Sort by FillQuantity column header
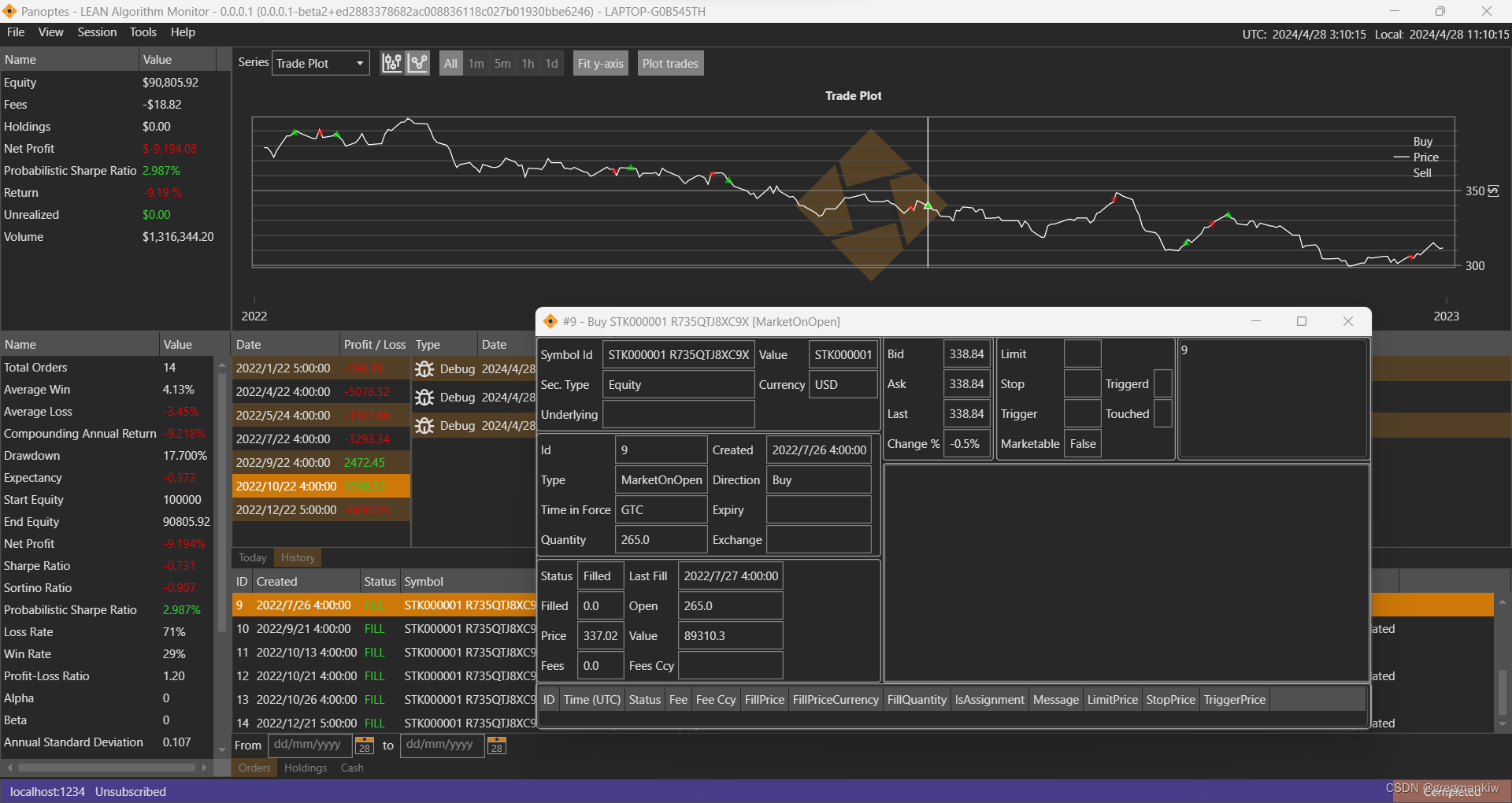This screenshot has width=1512, height=803. [x=917, y=700]
